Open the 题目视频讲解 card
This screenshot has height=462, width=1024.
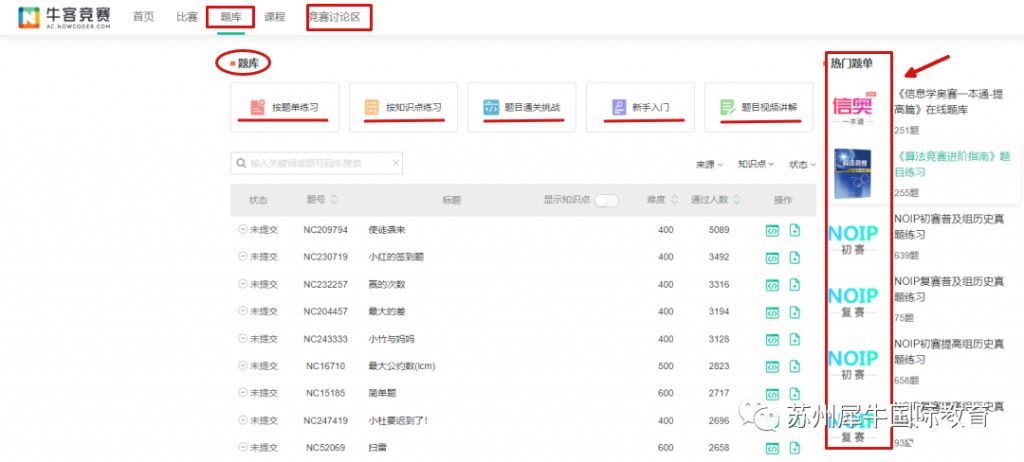coord(759,107)
